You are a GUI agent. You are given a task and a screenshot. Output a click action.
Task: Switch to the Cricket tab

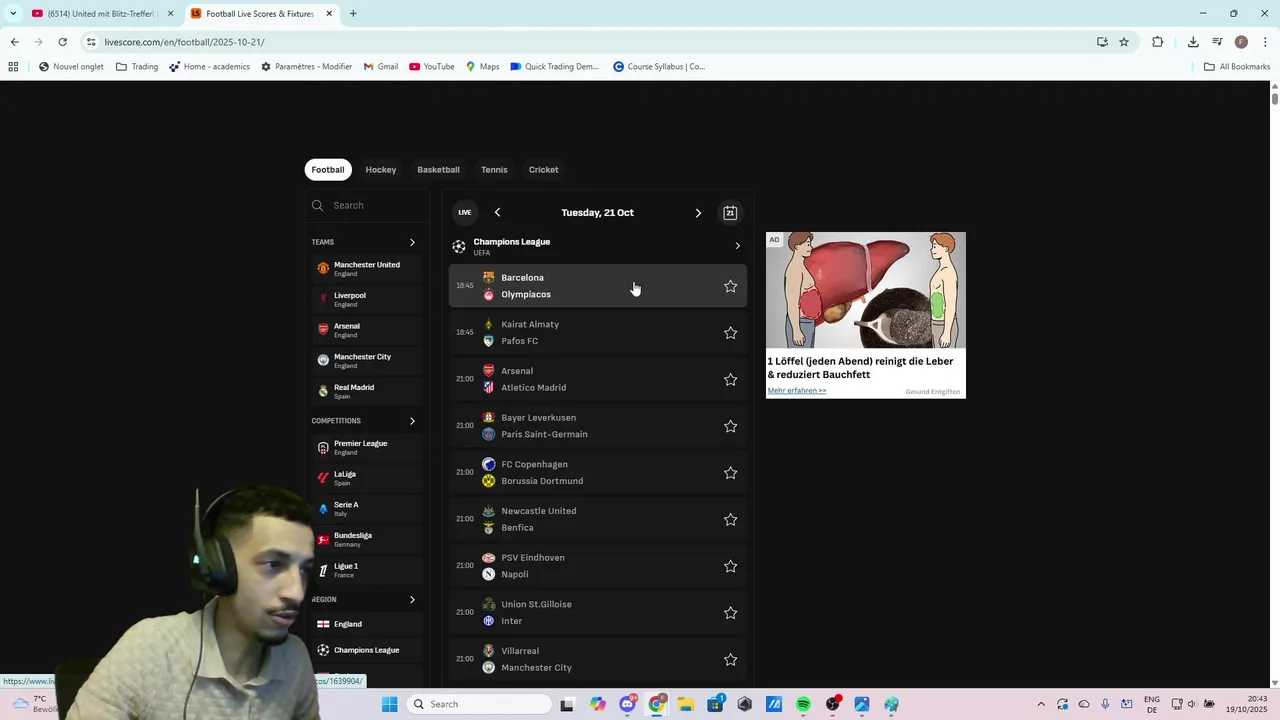(x=544, y=170)
